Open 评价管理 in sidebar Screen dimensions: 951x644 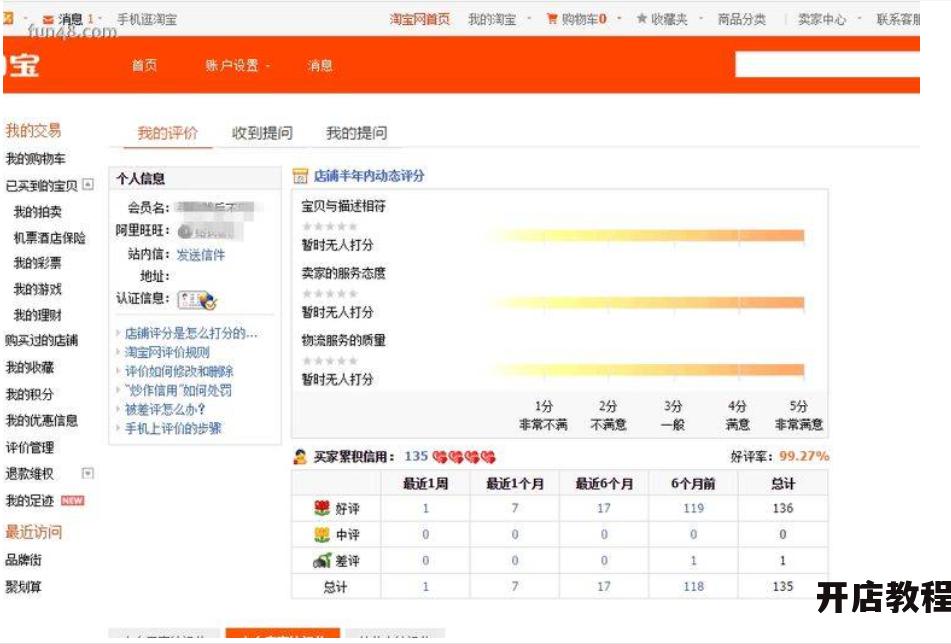click(30, 448)
